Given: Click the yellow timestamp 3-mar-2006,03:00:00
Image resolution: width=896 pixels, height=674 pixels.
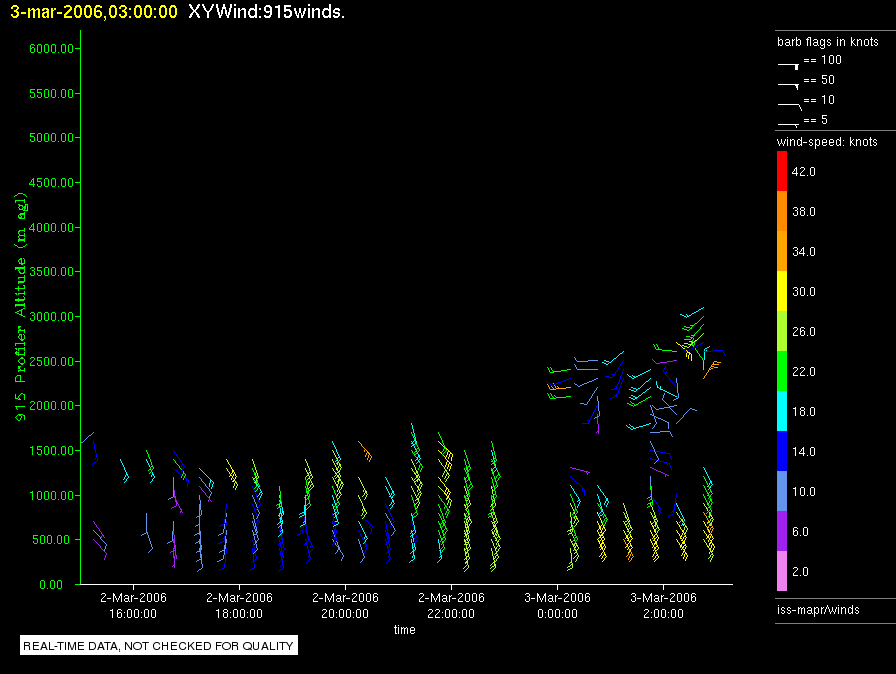Looking at the screenshot, I should pos(94,12).
